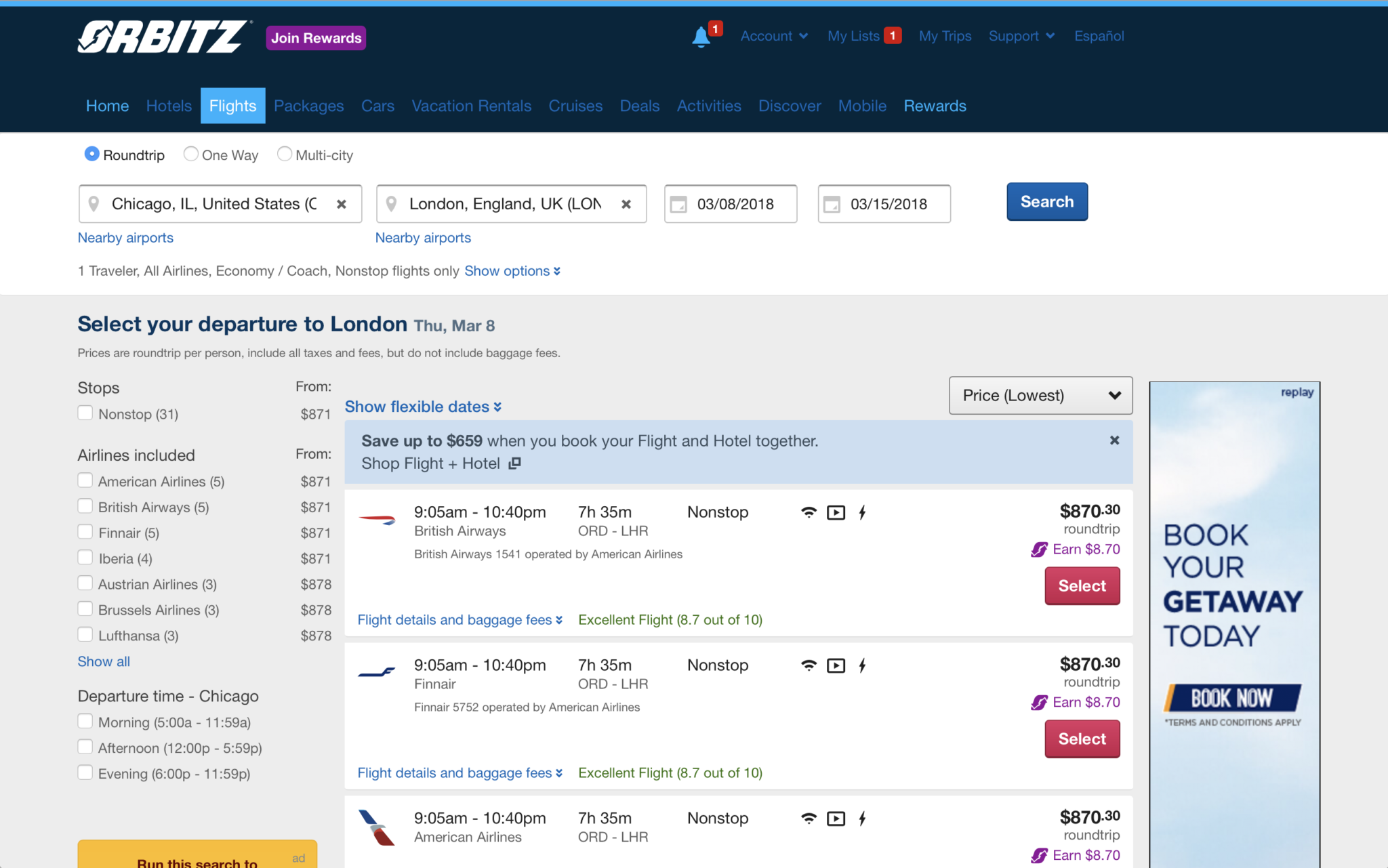Click the Join Rewards button

point(316,38)
